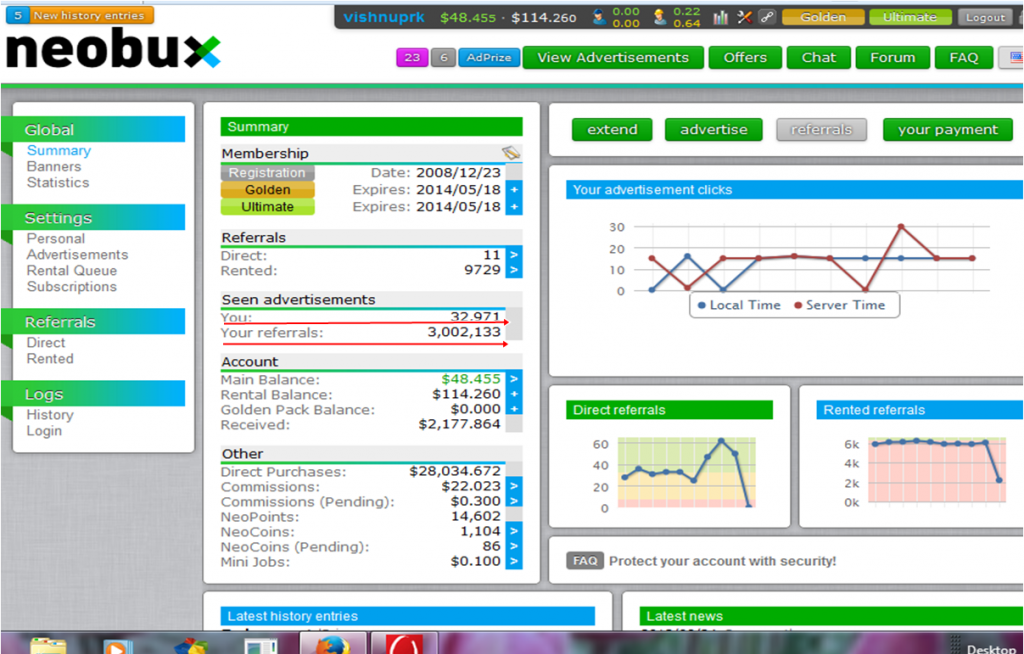Open Rental Queue in the sidebar

click(x=72, y=270)
